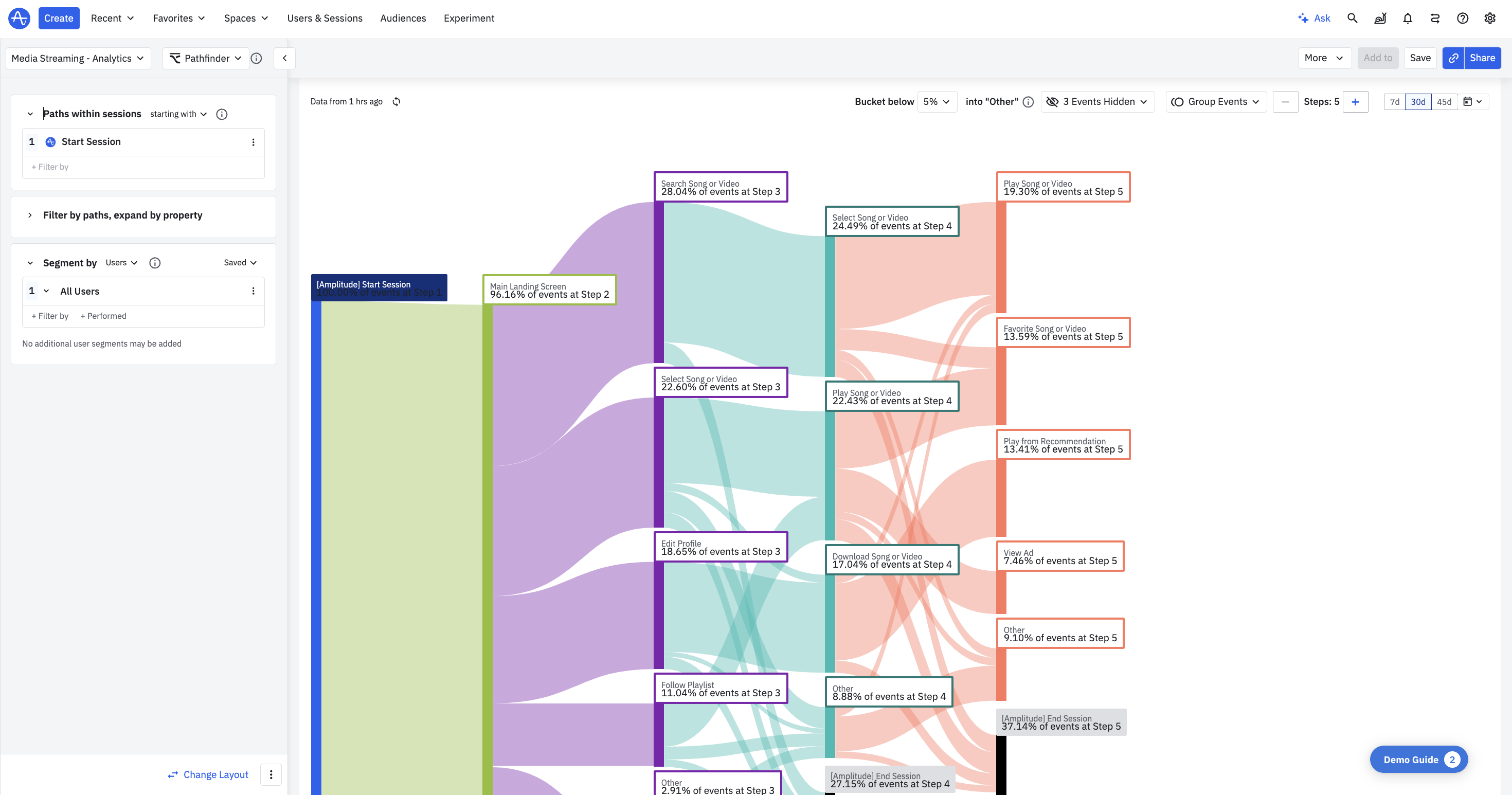Screen dimensions: 1512x795
Task: Click the help question mark icon
Action: [x=1462, y=18]
